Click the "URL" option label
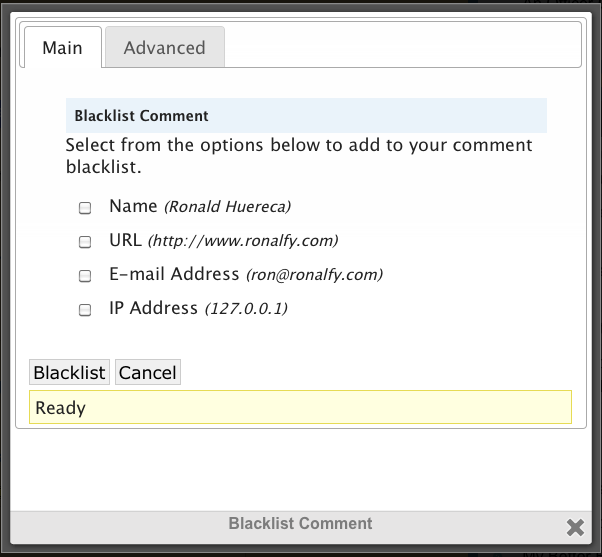 tap(126, 240)
